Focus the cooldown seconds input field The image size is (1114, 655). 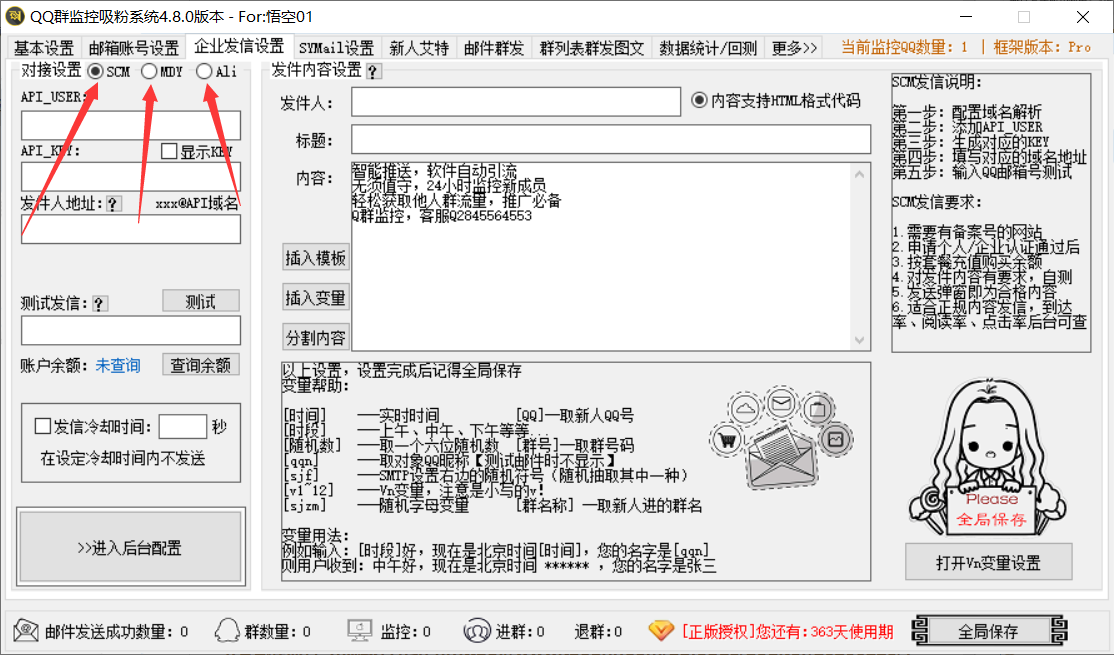183,426
